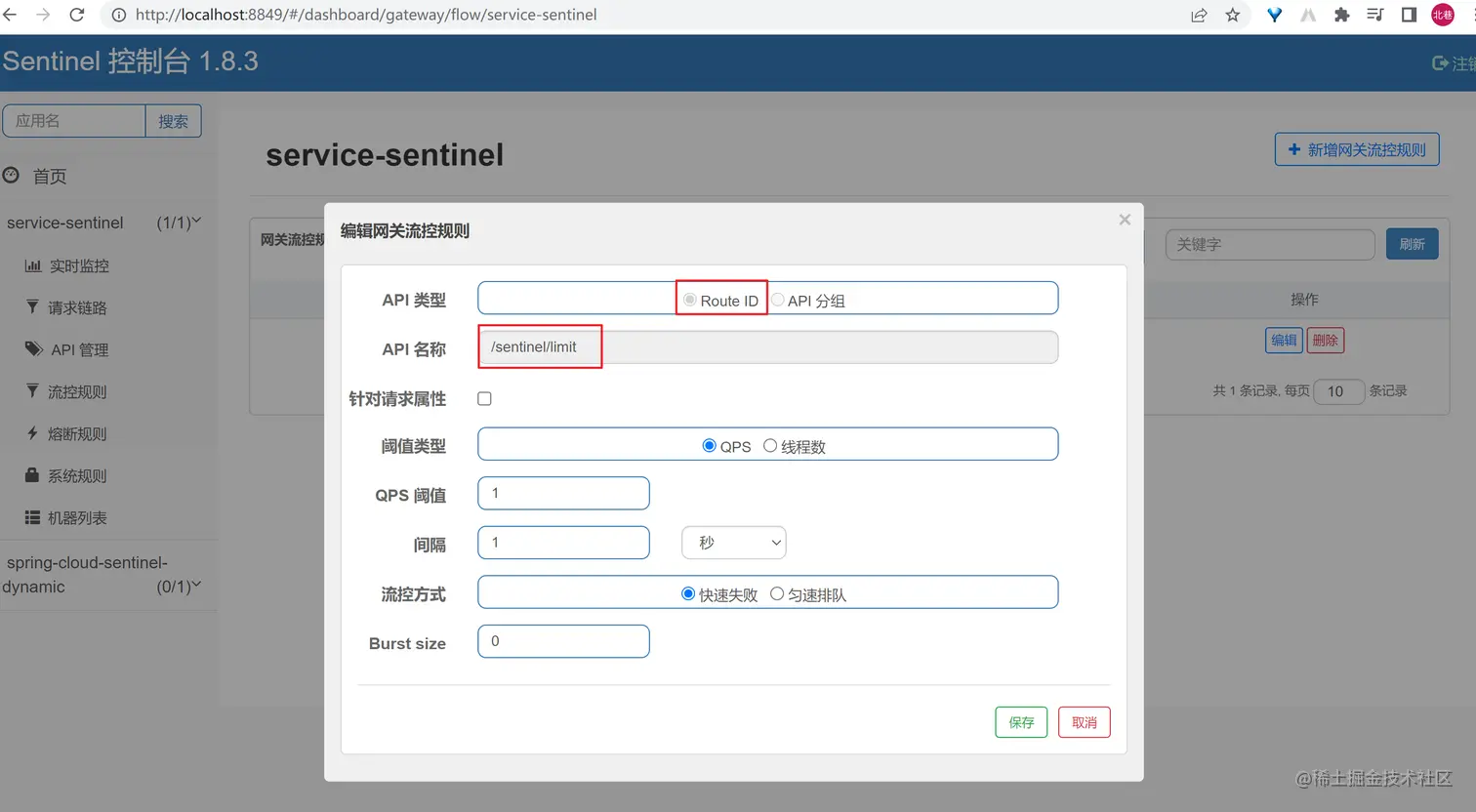
Task: Click the Sentinel 控制台 1.8.3 title
Action: [x=131, y=61]
